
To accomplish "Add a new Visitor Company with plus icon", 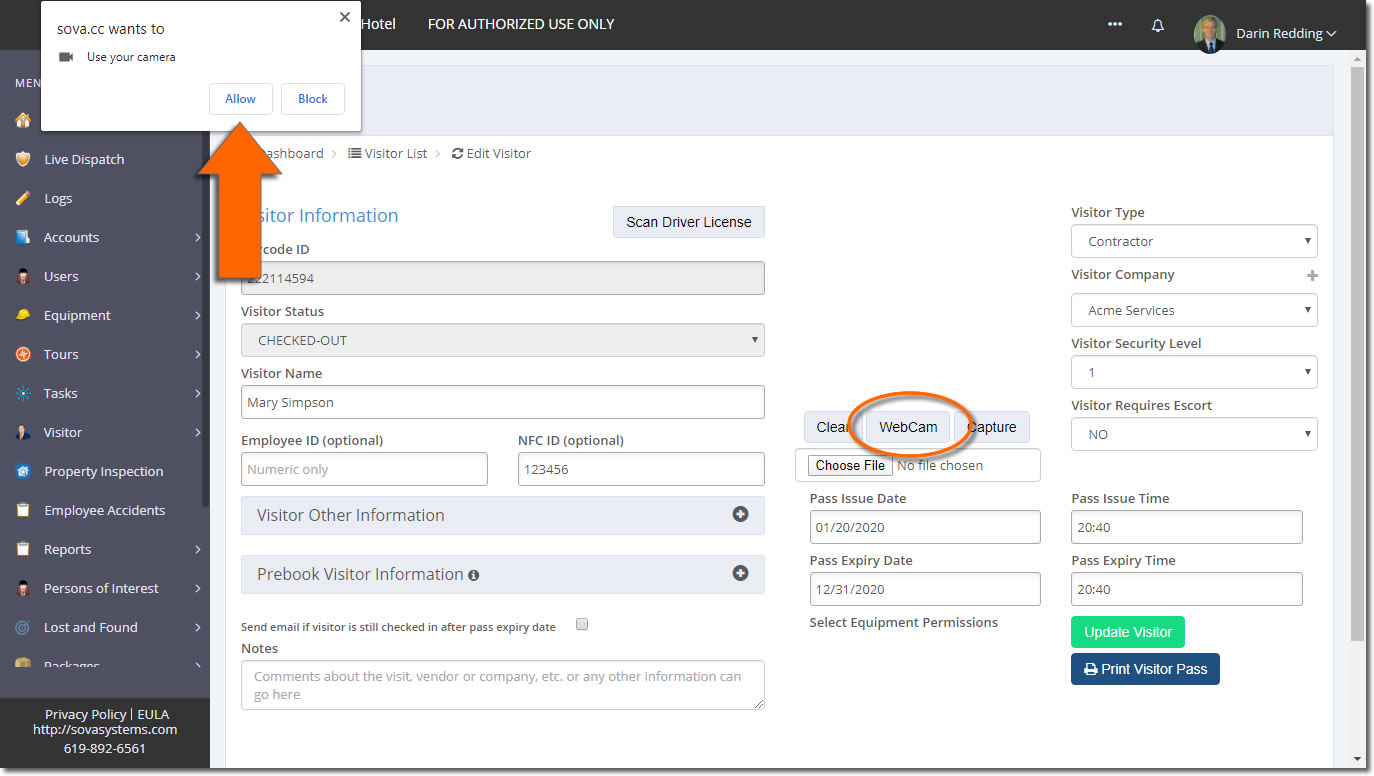I will 1312,275.
